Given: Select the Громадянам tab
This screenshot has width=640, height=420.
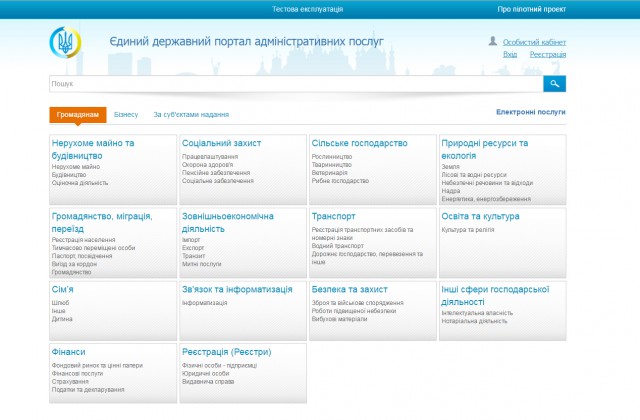Looking at the screenshot, I should pyautogui.click(x=77, y=115).
